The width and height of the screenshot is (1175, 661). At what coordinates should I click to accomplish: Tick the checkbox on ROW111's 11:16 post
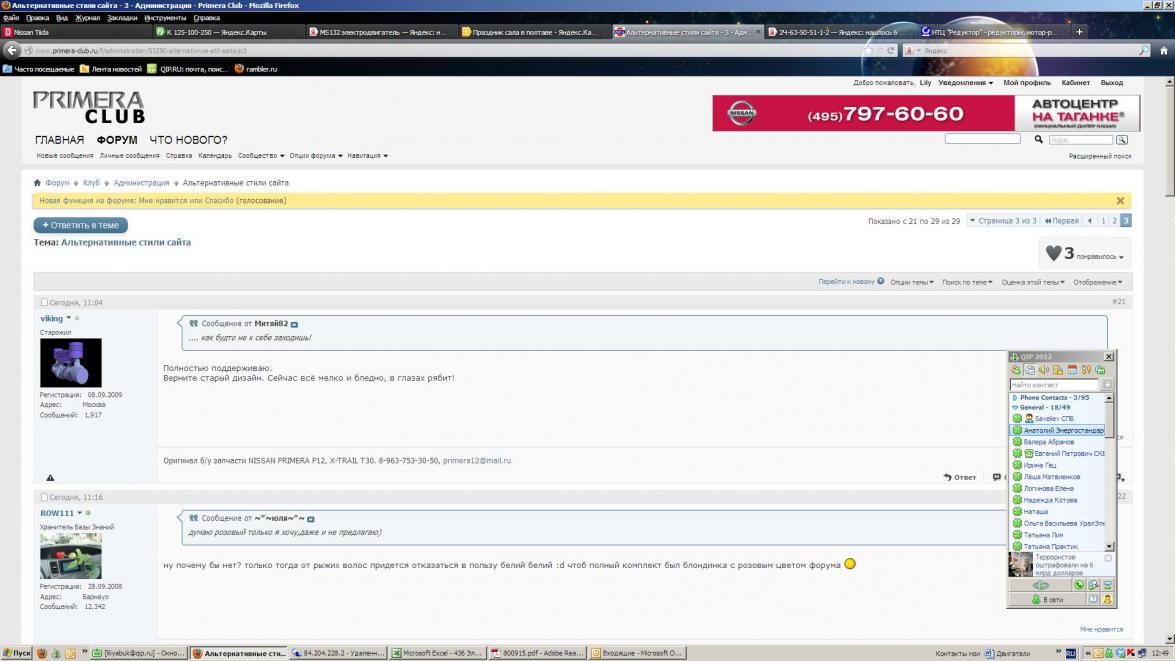tap(44, 497)
